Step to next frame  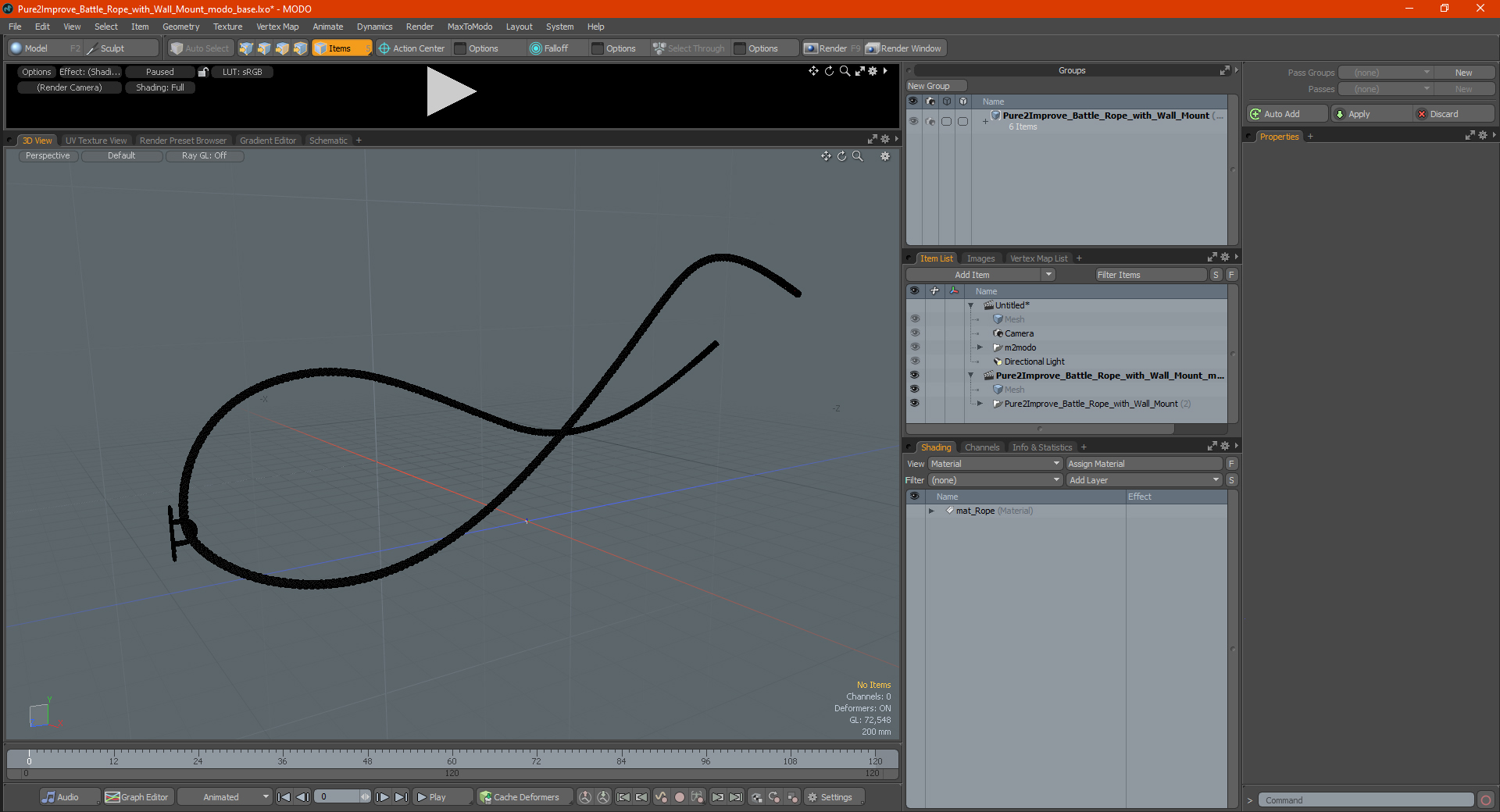pyautogui.click(x=382, y=797)
